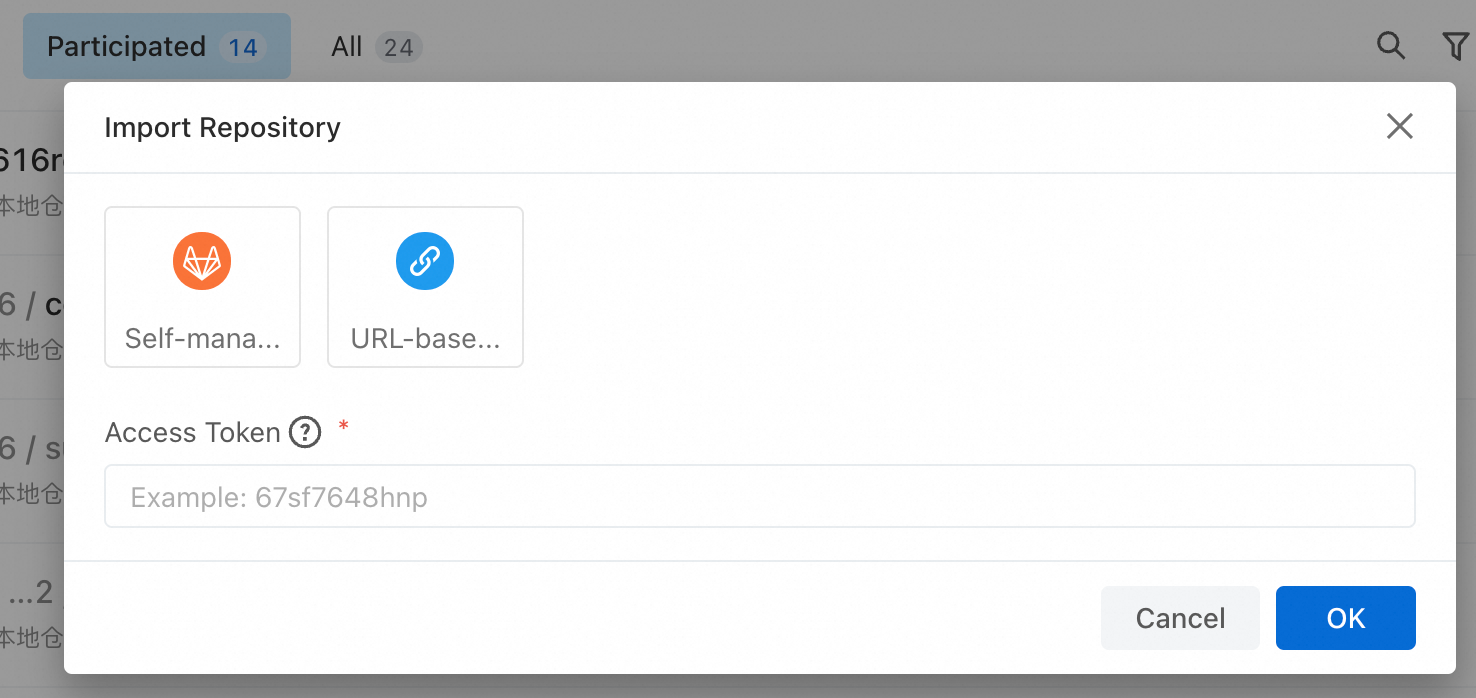Viewport: 1476px width, 698px height.
Task: Click the Import Repository dialog title
Action: click(222, 128)
